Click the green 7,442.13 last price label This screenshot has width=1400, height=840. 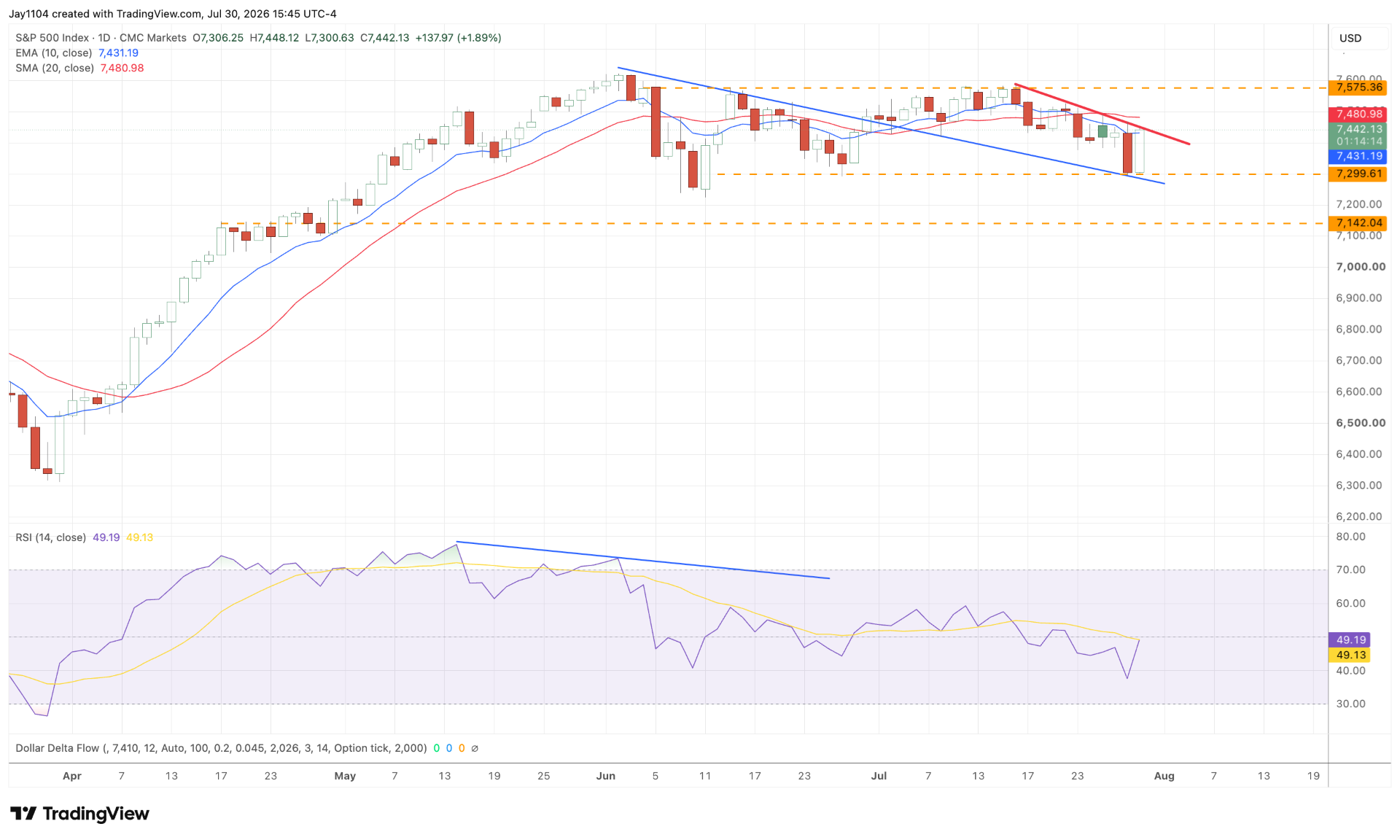click(x=1358, y=129)
